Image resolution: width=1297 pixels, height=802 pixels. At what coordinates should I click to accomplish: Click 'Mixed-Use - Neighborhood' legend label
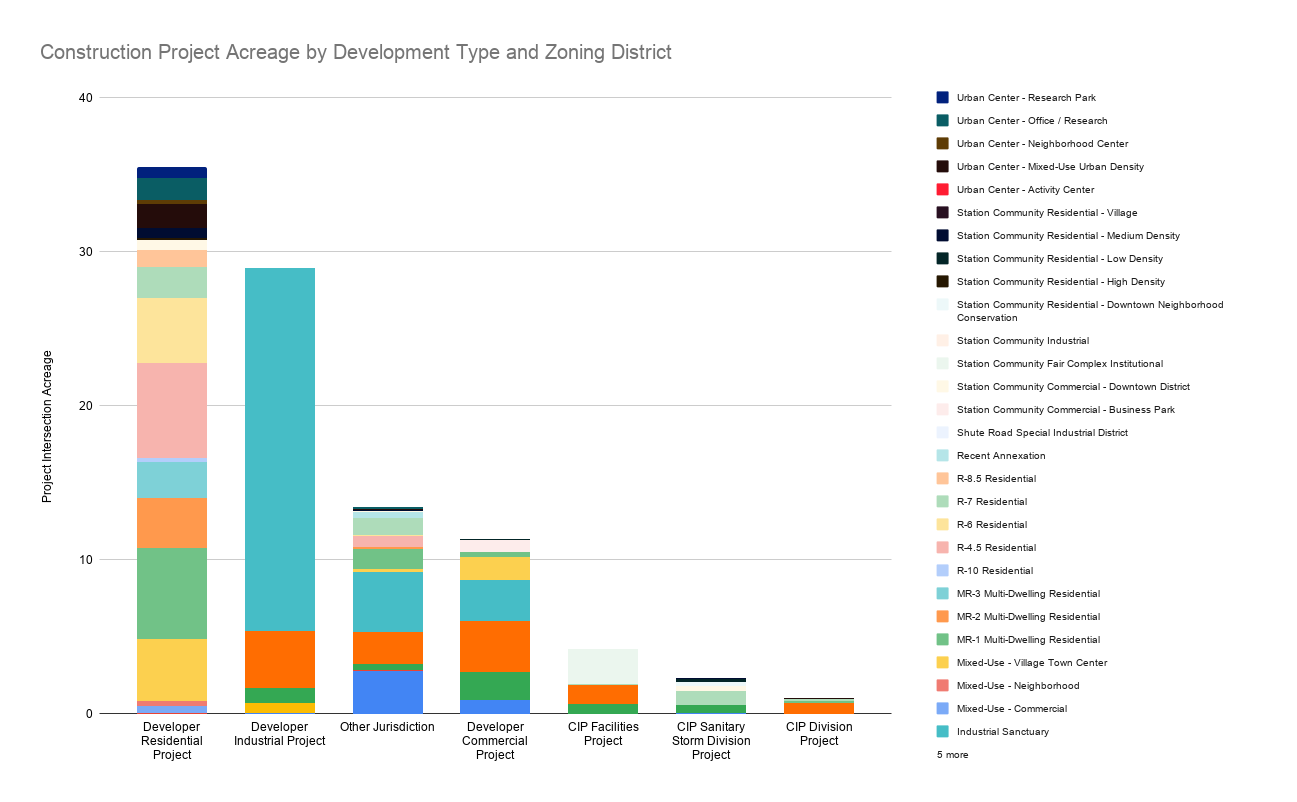click(x=1018, y=686)
